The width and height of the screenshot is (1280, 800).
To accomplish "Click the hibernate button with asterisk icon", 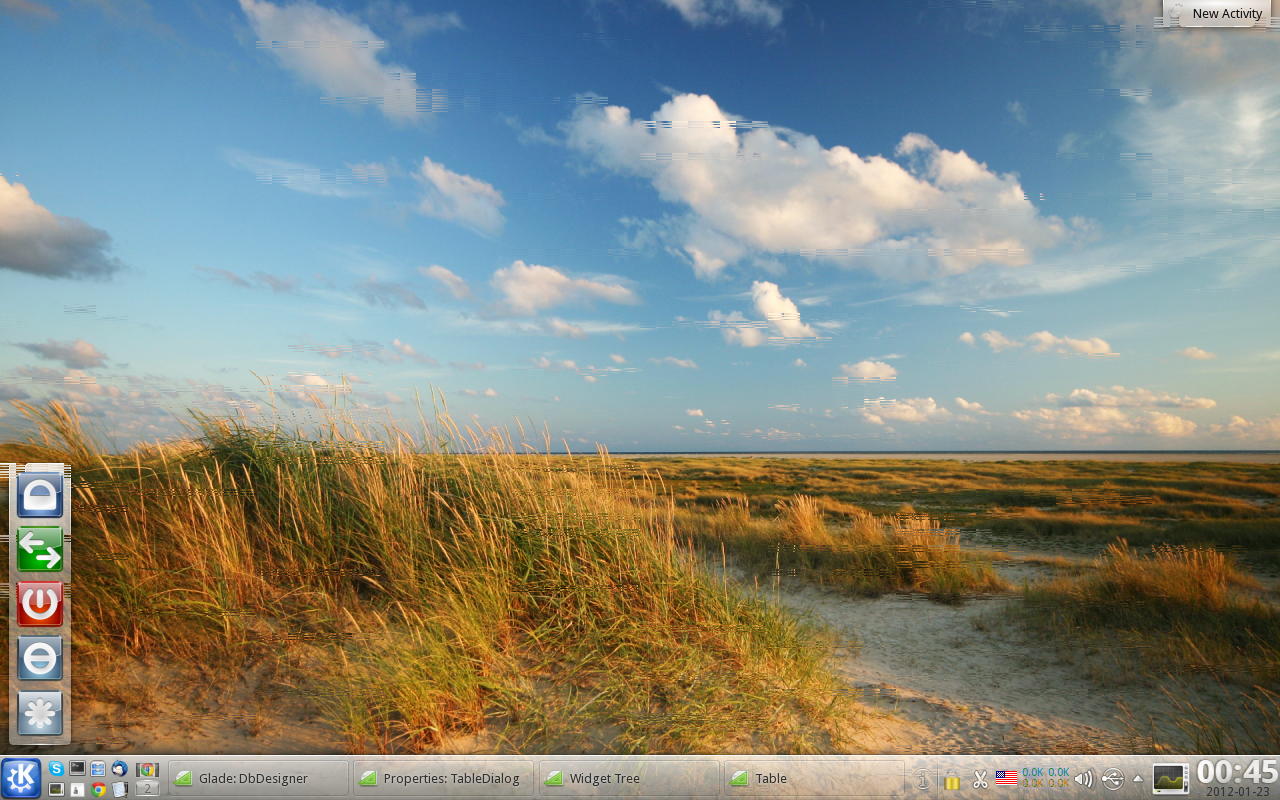I will coord(40,714).
